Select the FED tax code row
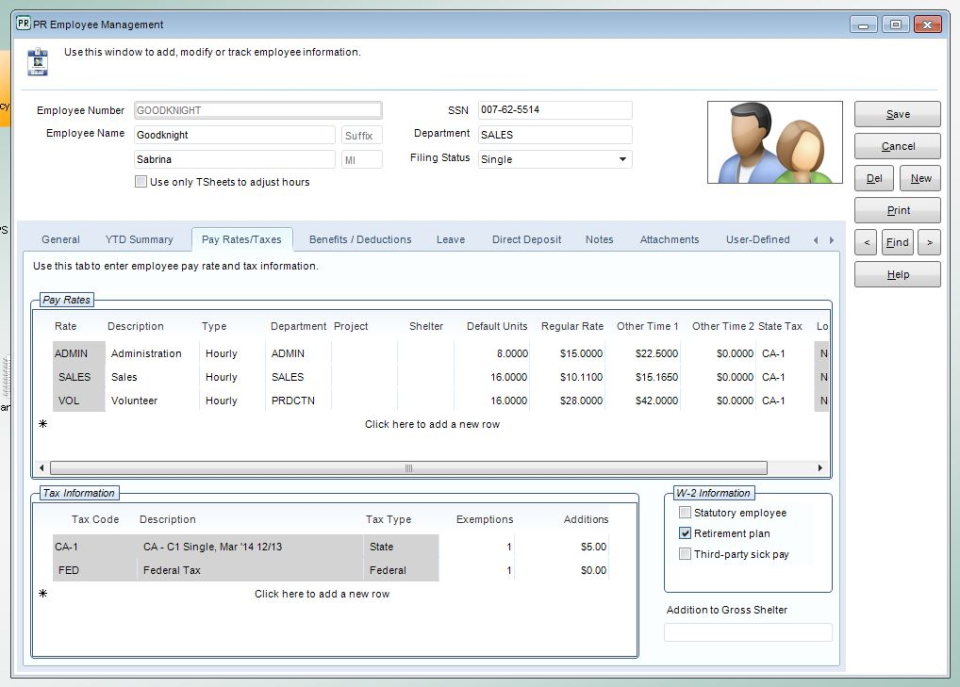Screen dimensions: 960x687 (94, 570)
